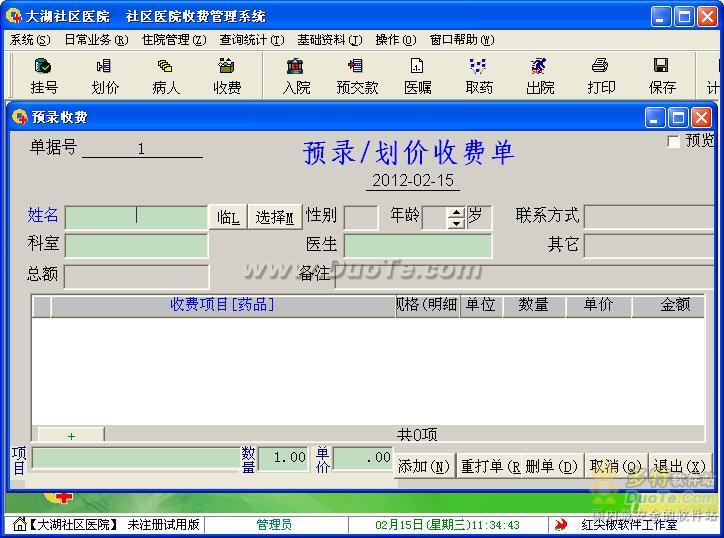
Task: Open the 基础资料(J) menu
Action: pyautogui.click(x=330, y=40)
